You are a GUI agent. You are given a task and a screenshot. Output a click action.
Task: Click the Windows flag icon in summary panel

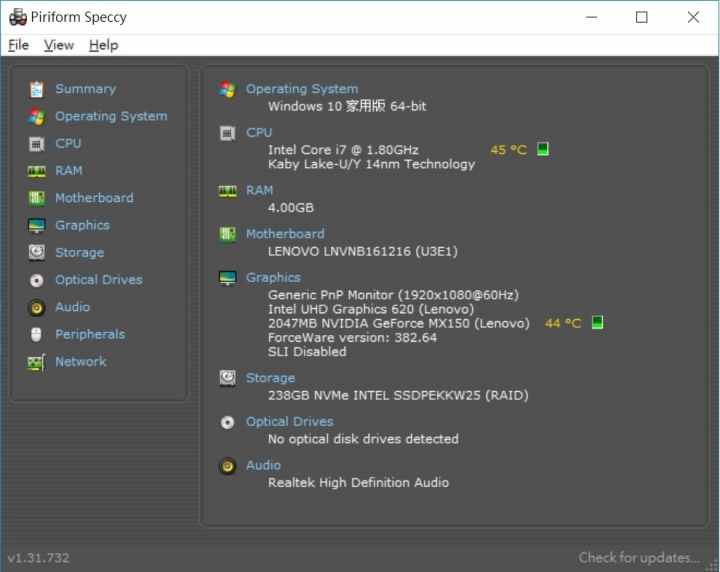tap(227, 90)
